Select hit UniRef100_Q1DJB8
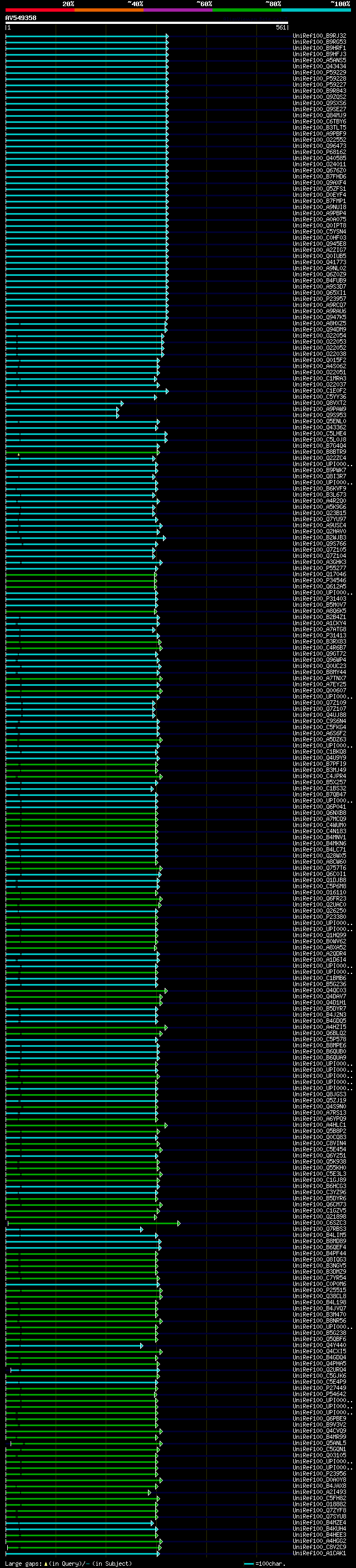The width and height of the screenshot is (356, 1568). point(319,880)
